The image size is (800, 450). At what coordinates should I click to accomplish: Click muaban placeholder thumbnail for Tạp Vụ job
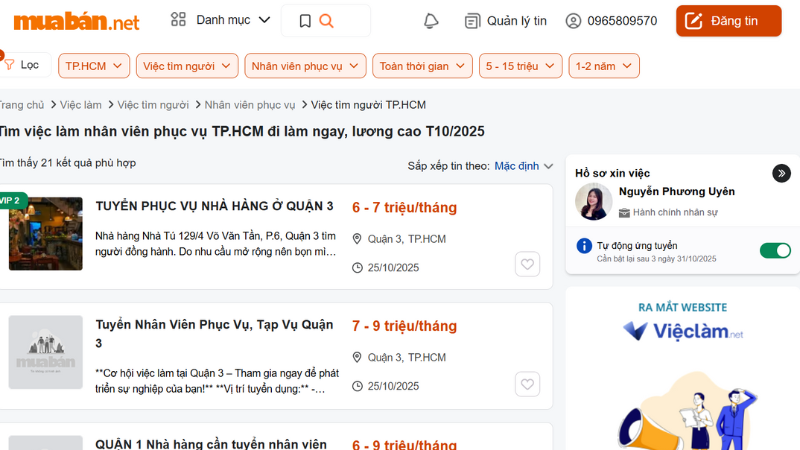tap(45, 352)
